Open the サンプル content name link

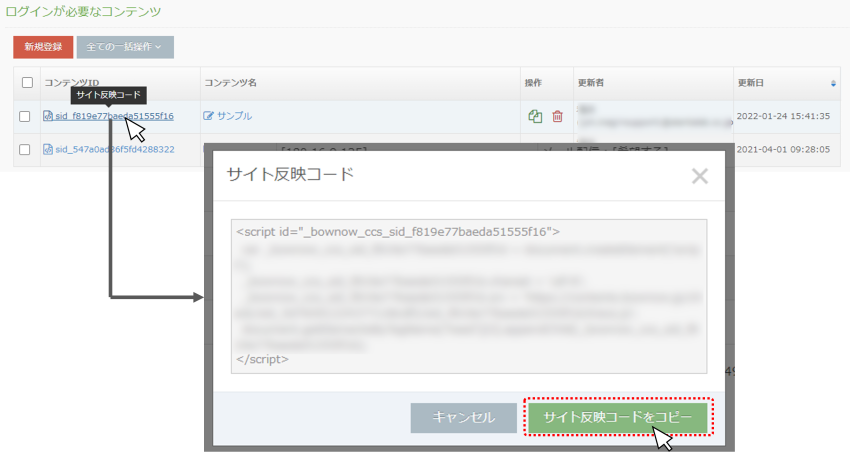(234, 115)
